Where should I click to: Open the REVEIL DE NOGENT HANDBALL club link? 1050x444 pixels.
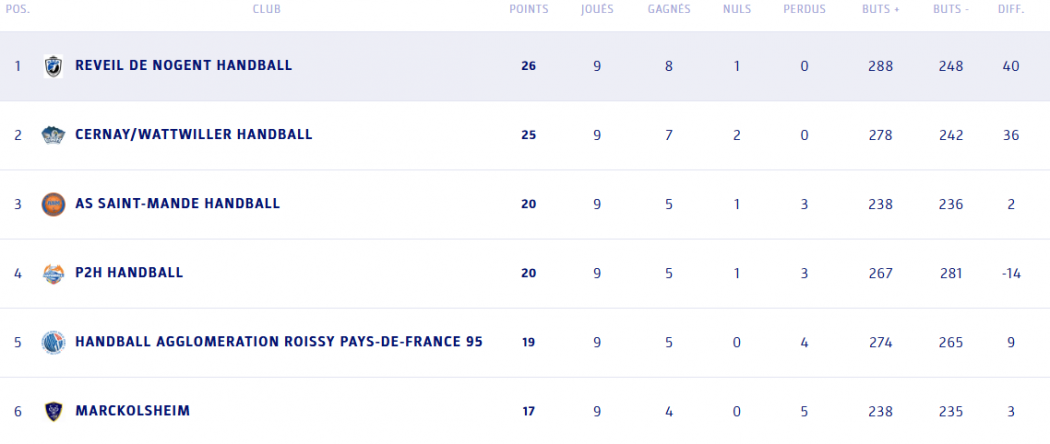pyautogui.click(x=183, y=66)
